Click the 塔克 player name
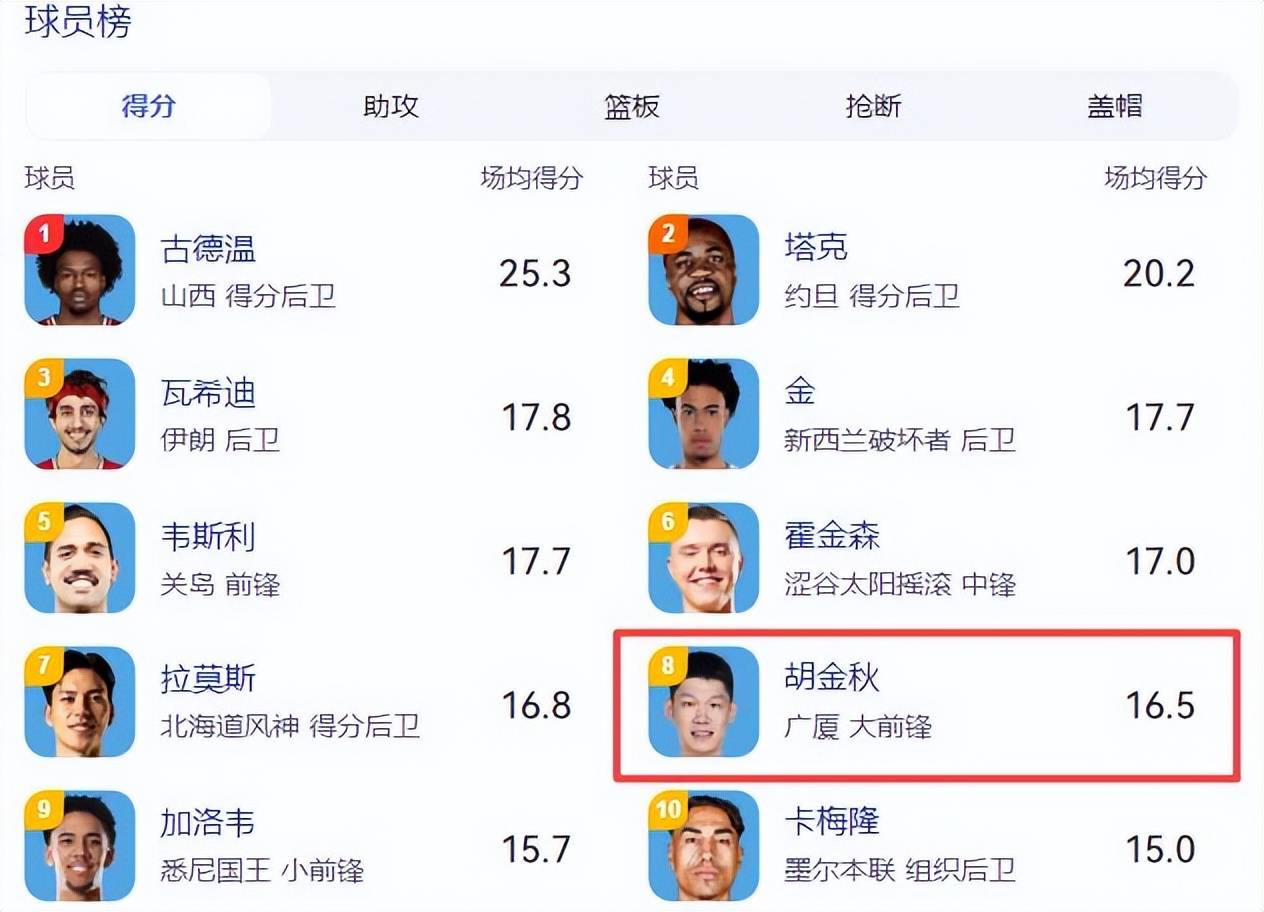 [x=816, y=247]
